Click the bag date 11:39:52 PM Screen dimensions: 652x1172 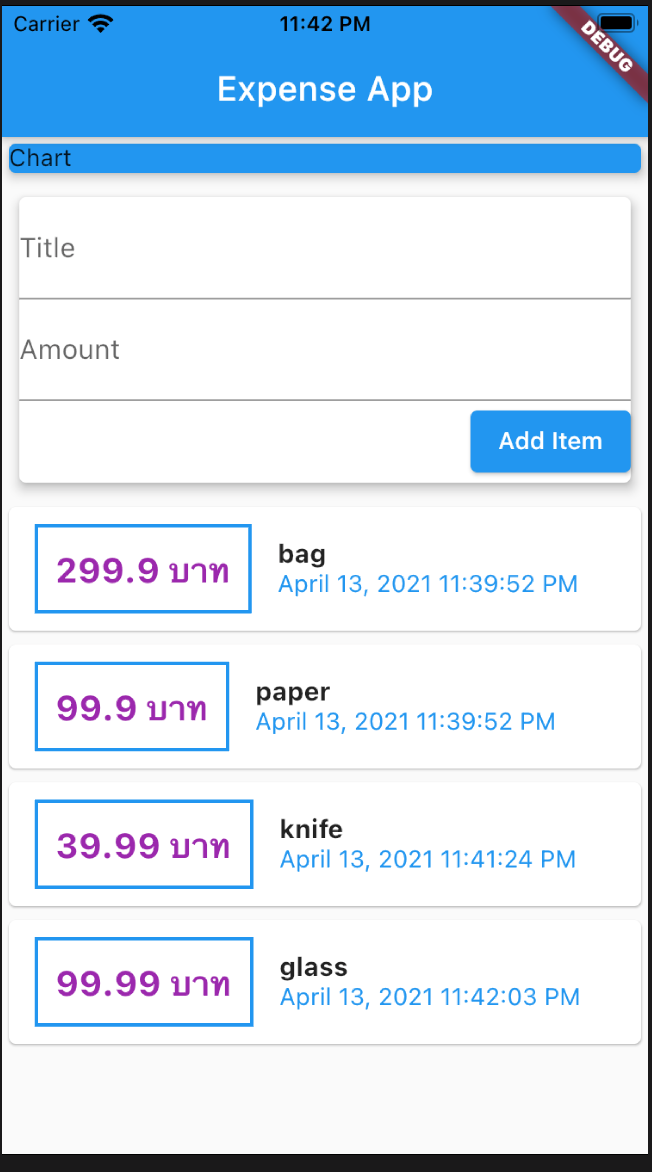[428, 584]
